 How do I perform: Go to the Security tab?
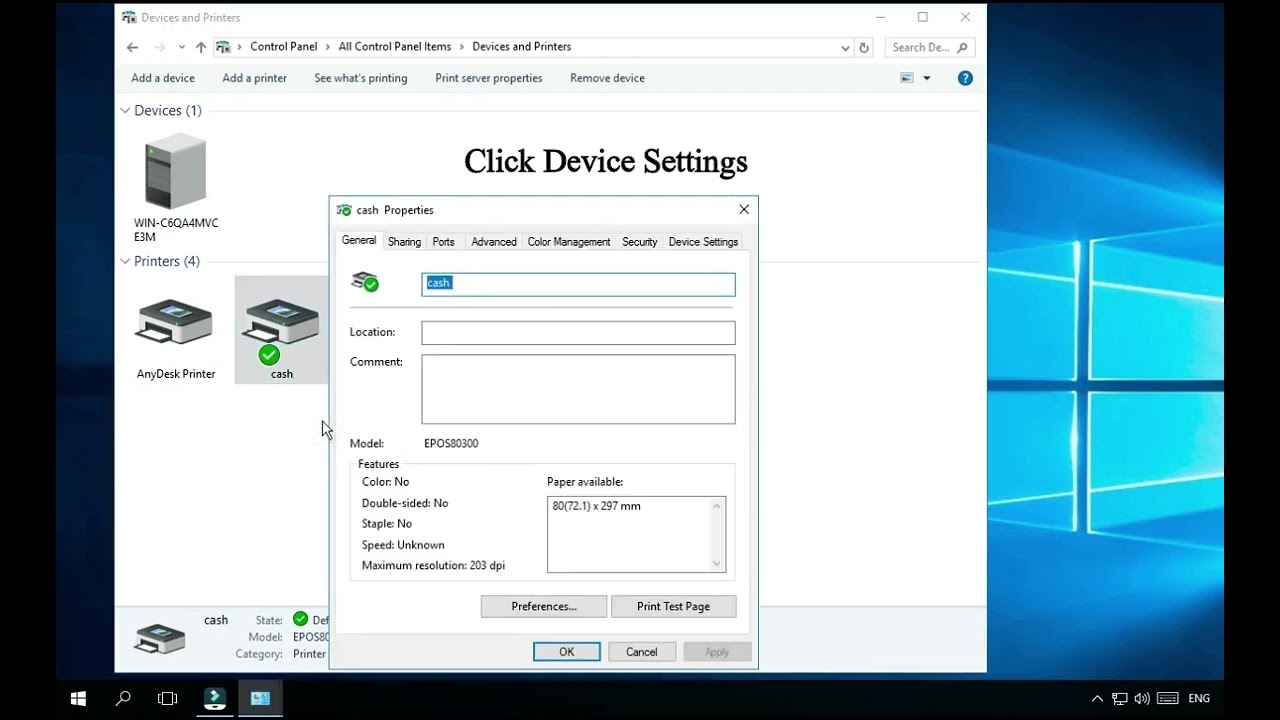click(x=639, y=242)
